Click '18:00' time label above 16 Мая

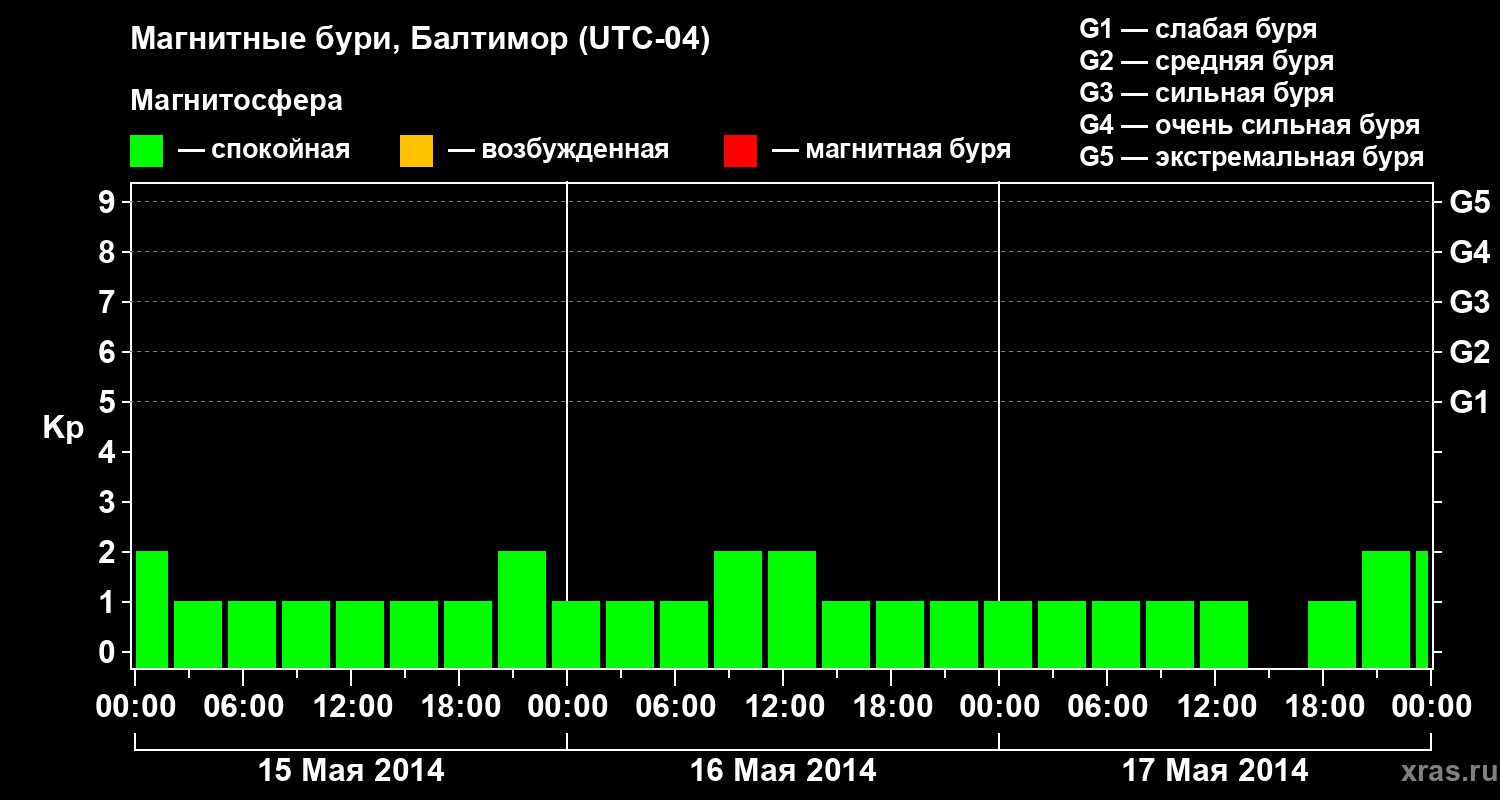(891, 706)
